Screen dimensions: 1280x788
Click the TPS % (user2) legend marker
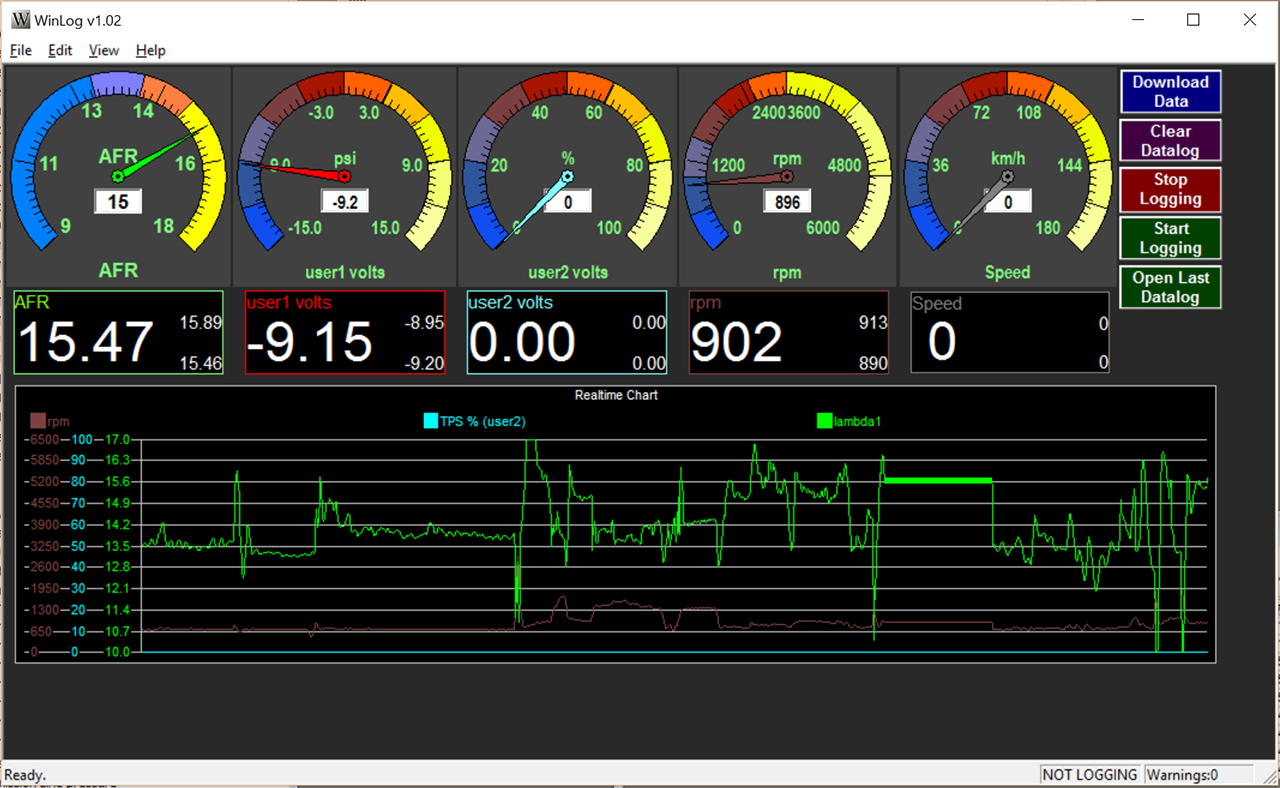[432, 421]
